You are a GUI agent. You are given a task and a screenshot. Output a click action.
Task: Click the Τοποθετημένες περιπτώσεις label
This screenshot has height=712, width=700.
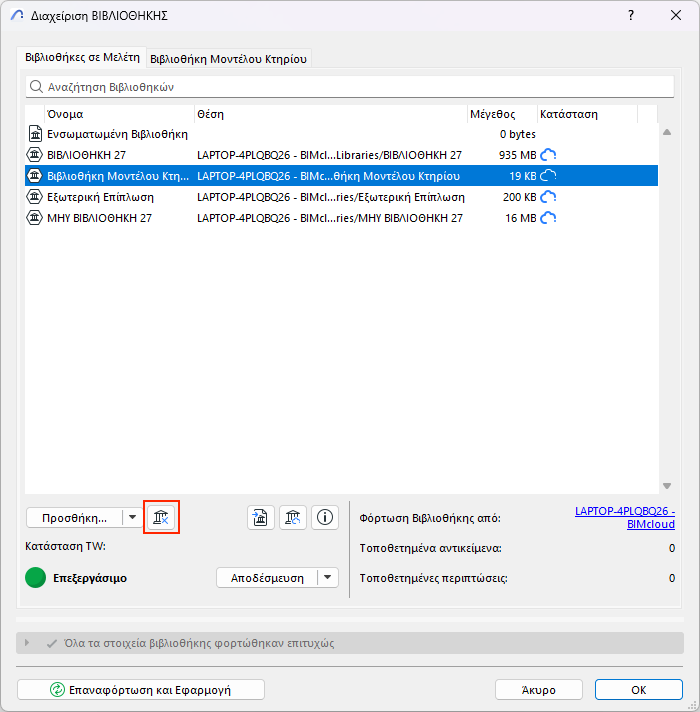tap(434, 578)
